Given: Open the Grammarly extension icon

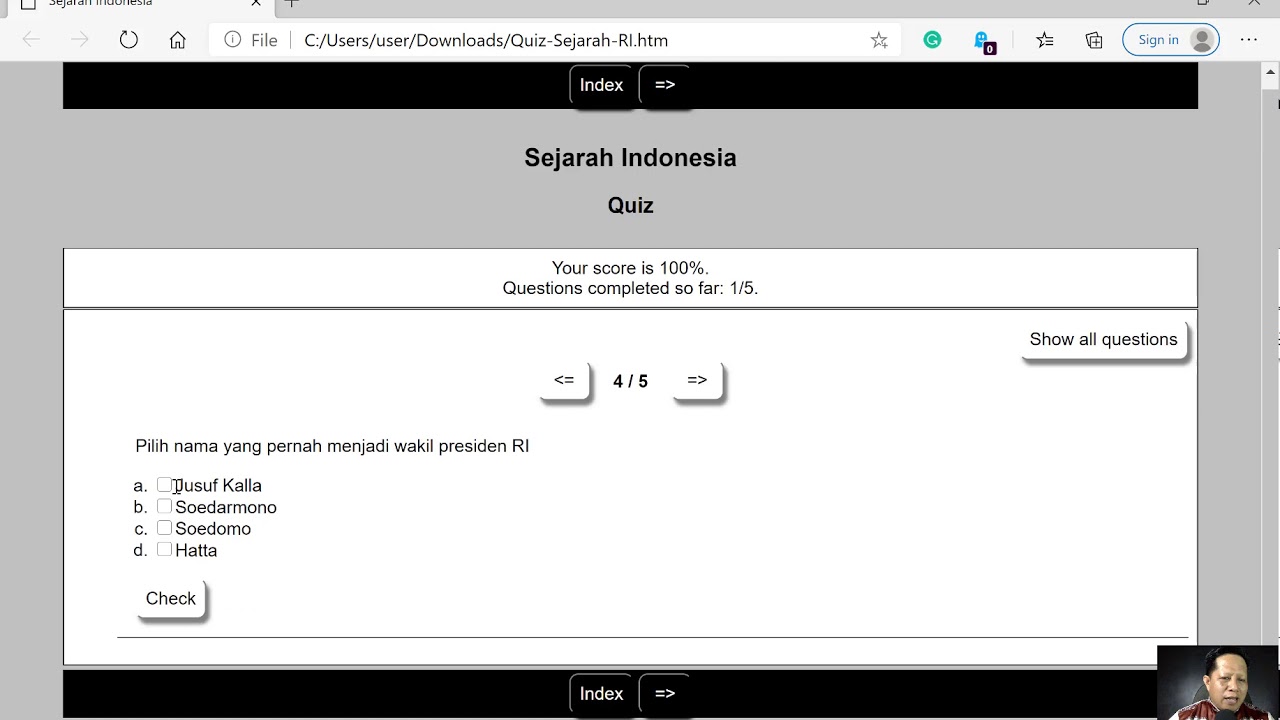Looking at the screenshot, I should coord(932,40).
